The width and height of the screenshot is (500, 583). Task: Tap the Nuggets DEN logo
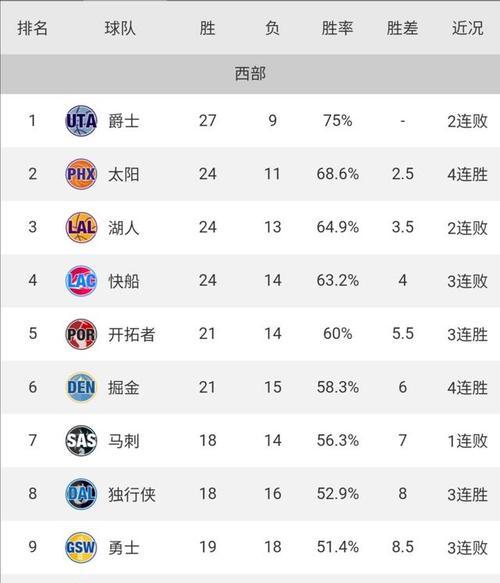(81, 387)
